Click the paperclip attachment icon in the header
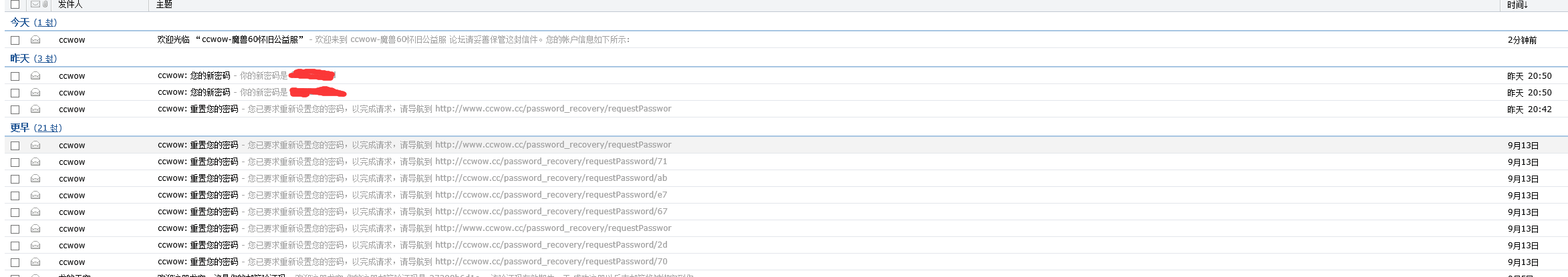 (x=45, y=4)
